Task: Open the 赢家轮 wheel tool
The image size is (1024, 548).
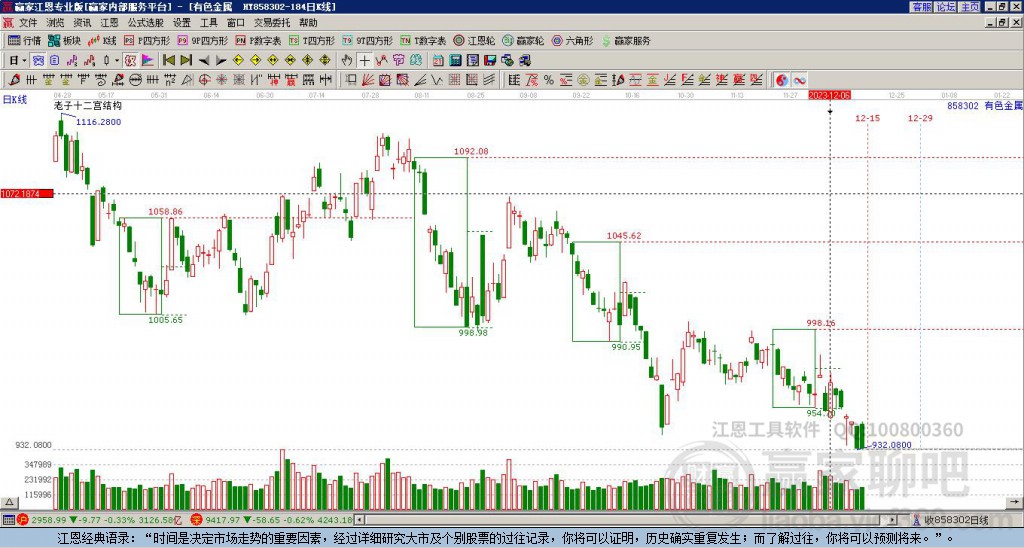Action: click(x=523, y=40)
